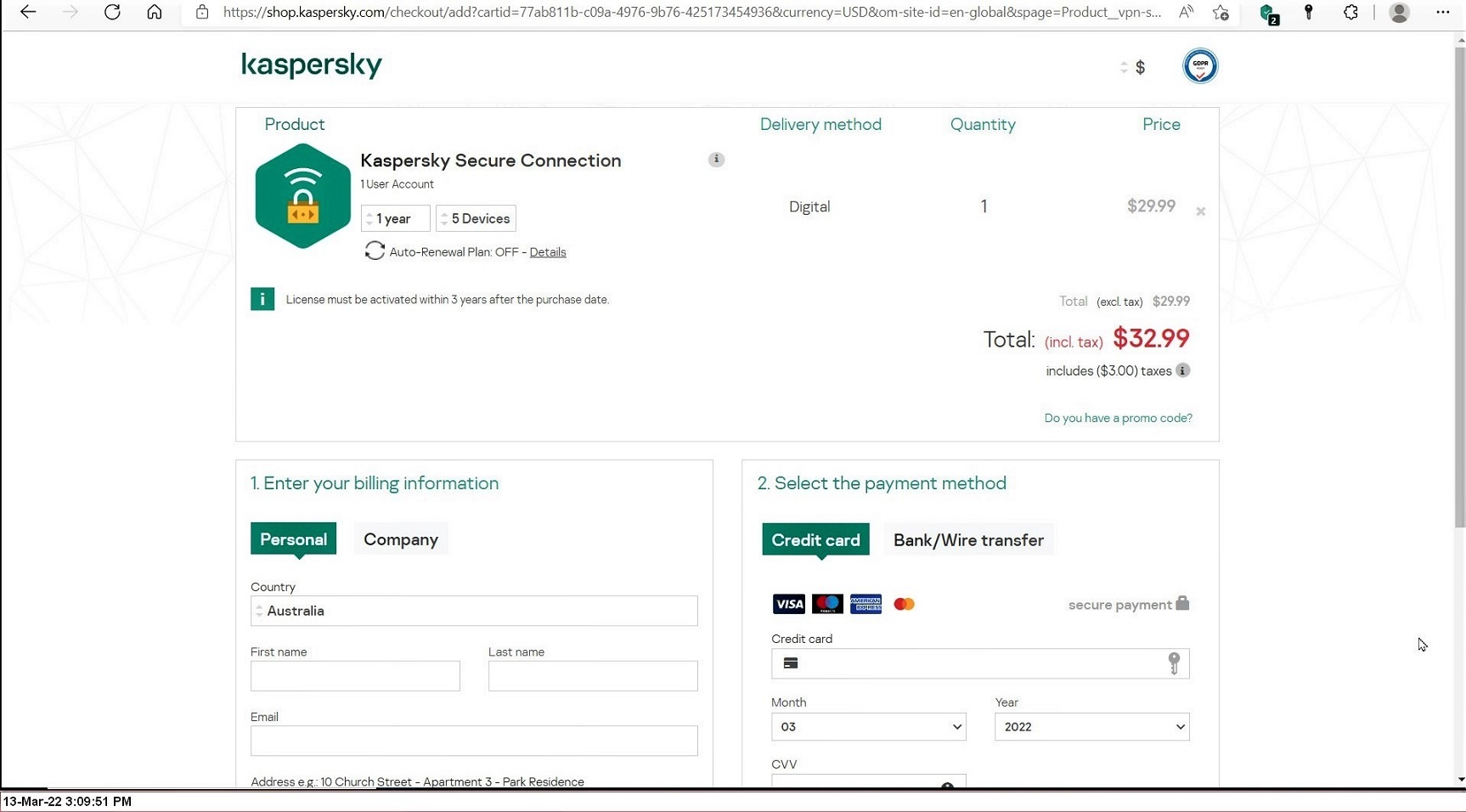The image size is (1466, 812).
Task: Click the American Express card logo
Action: click(x=866, y=604)
